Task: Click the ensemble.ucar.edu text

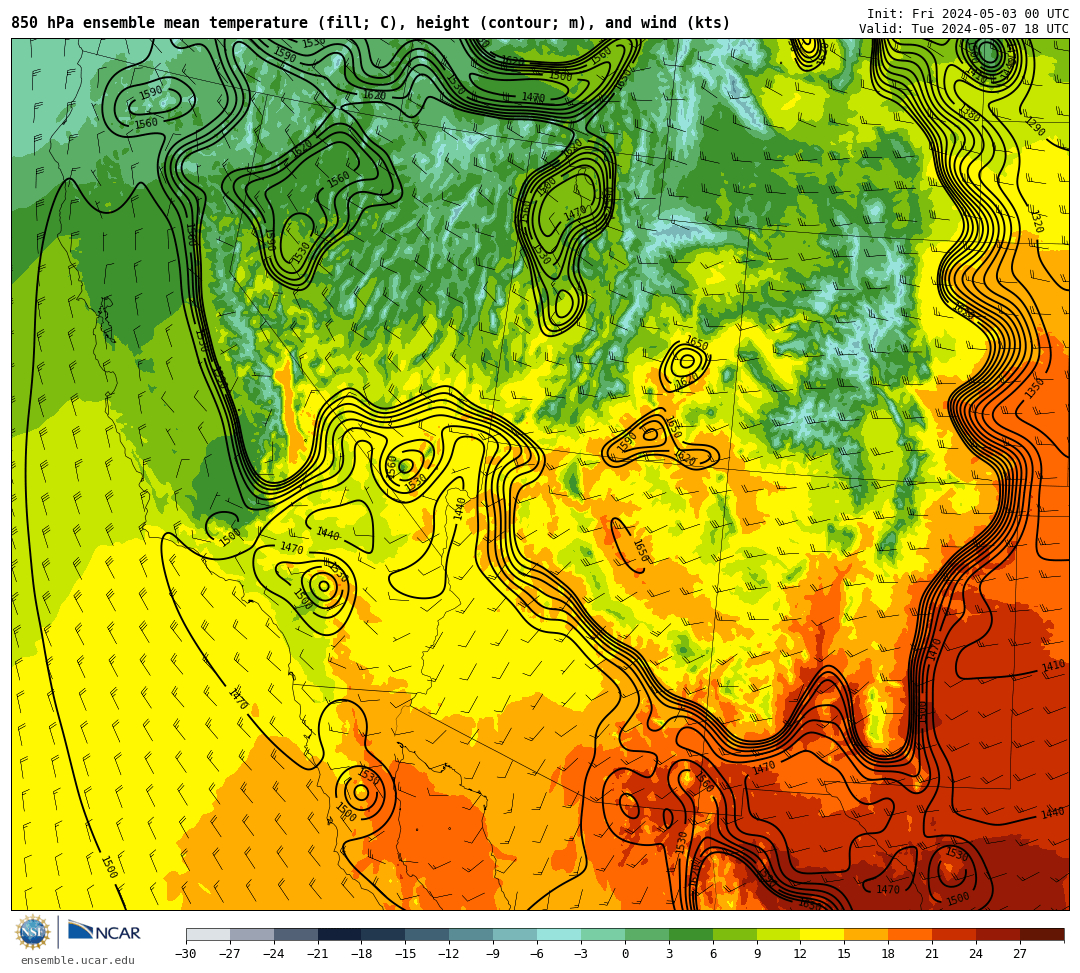Action: point(78,960)
